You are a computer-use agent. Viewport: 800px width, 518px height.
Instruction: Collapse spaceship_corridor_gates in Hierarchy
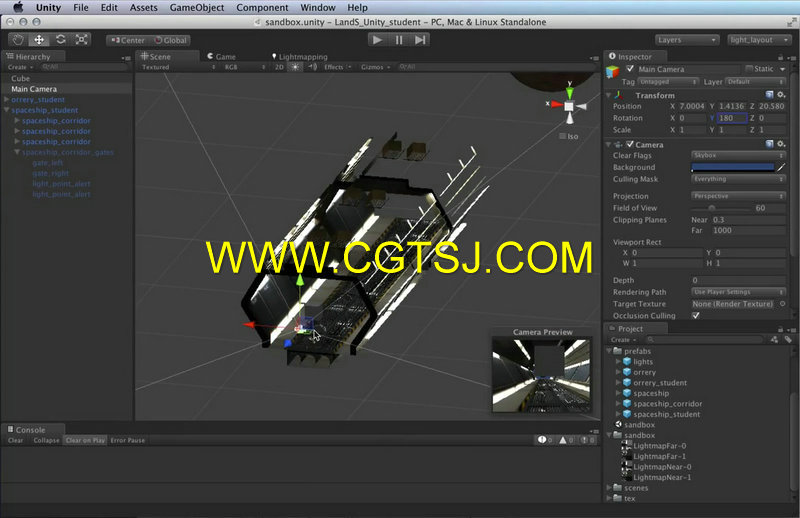coord(17,152)
